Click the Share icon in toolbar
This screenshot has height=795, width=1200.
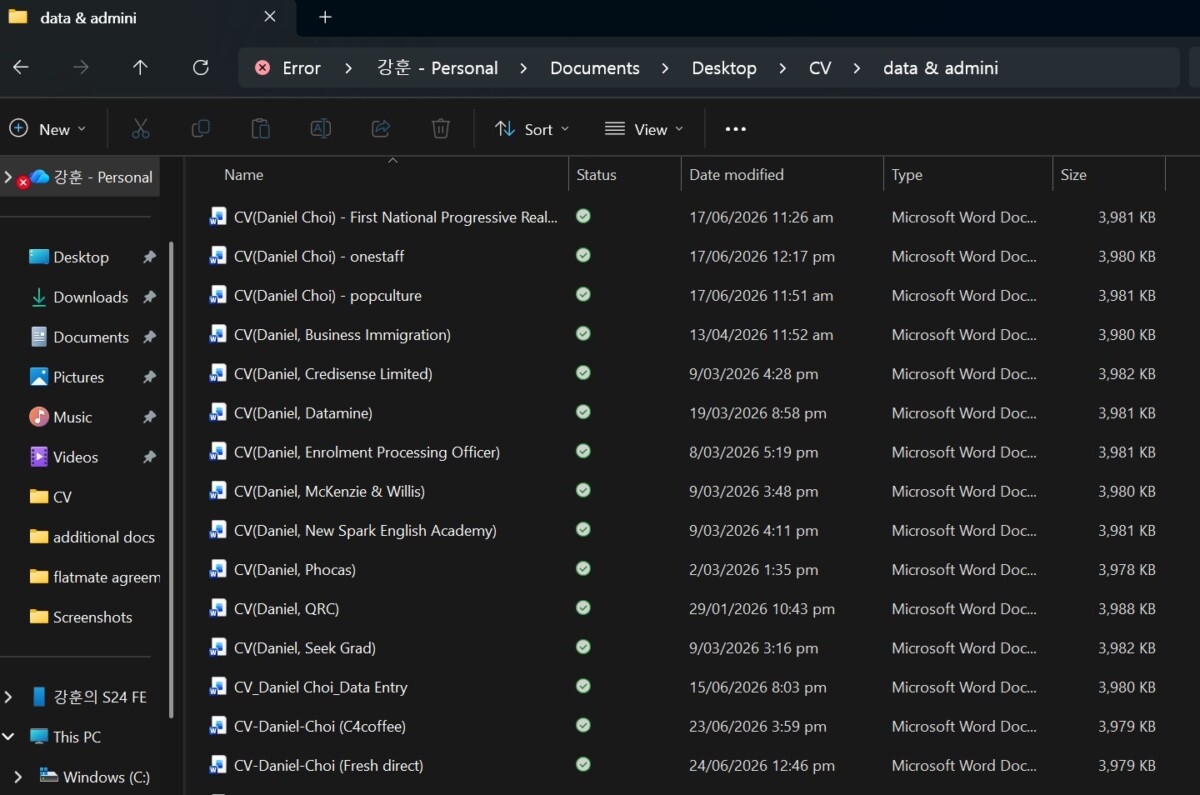[x=380, y=128]
